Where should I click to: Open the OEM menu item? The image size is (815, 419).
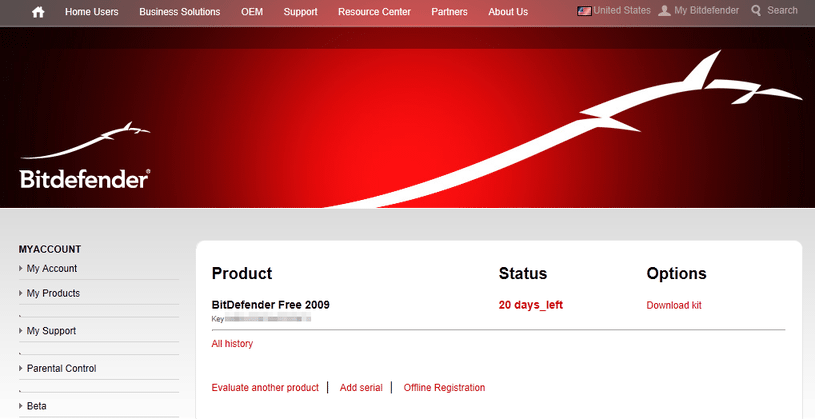pyautogui.click(x=252, y=11)
